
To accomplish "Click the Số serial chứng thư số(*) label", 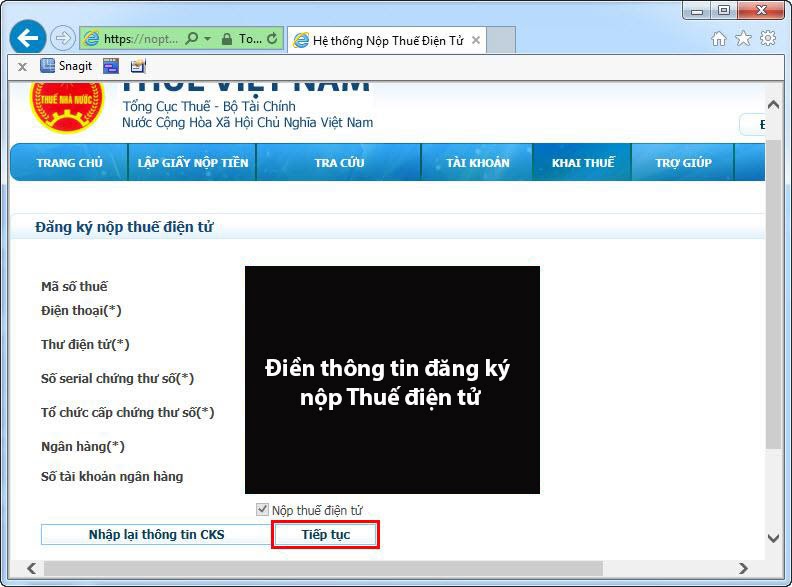I will click(118, 378).
